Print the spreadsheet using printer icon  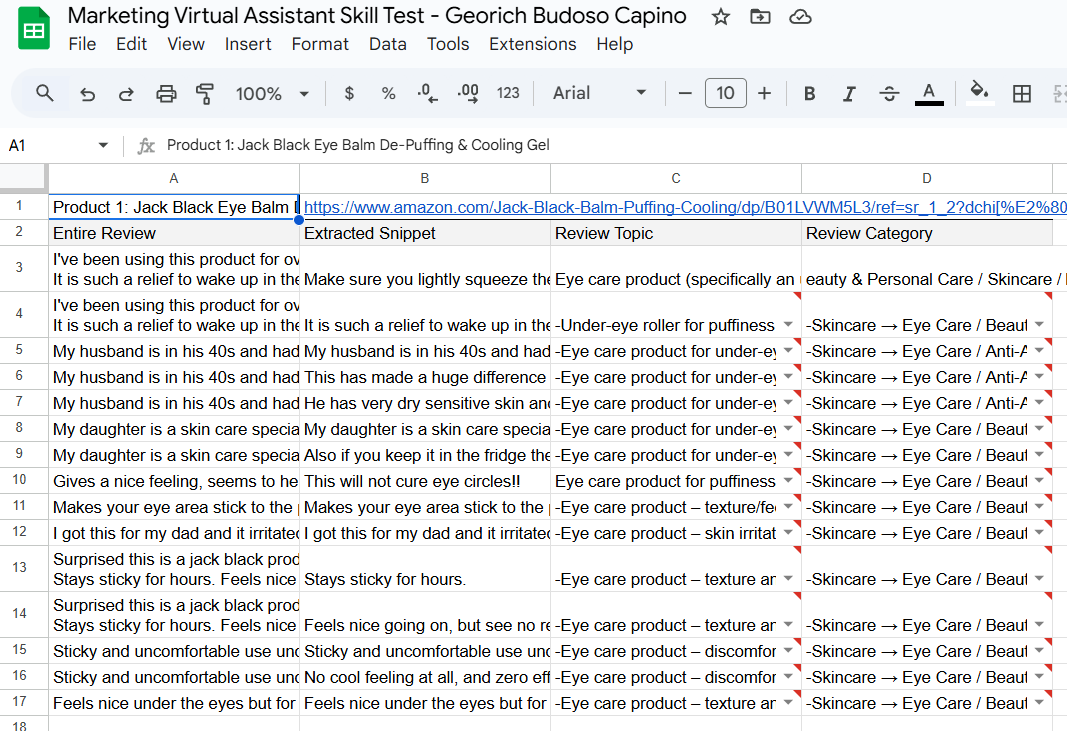pyautogui.click(x=166, y=94)
